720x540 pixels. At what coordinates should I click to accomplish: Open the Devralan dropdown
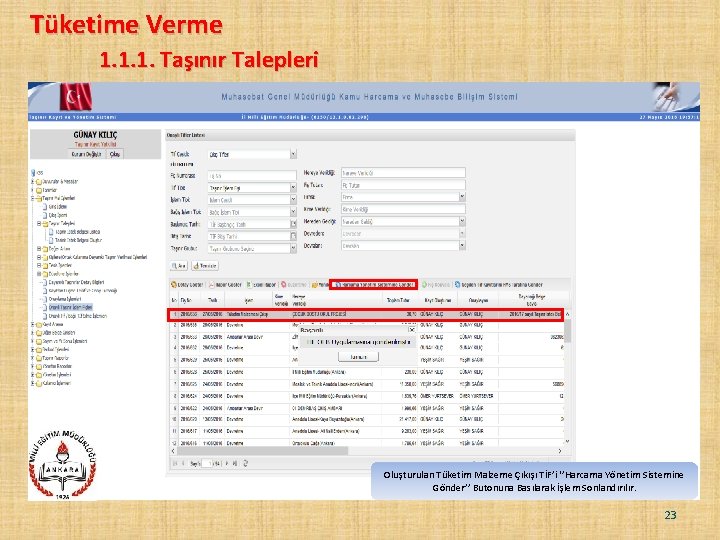tap(462, 246)
